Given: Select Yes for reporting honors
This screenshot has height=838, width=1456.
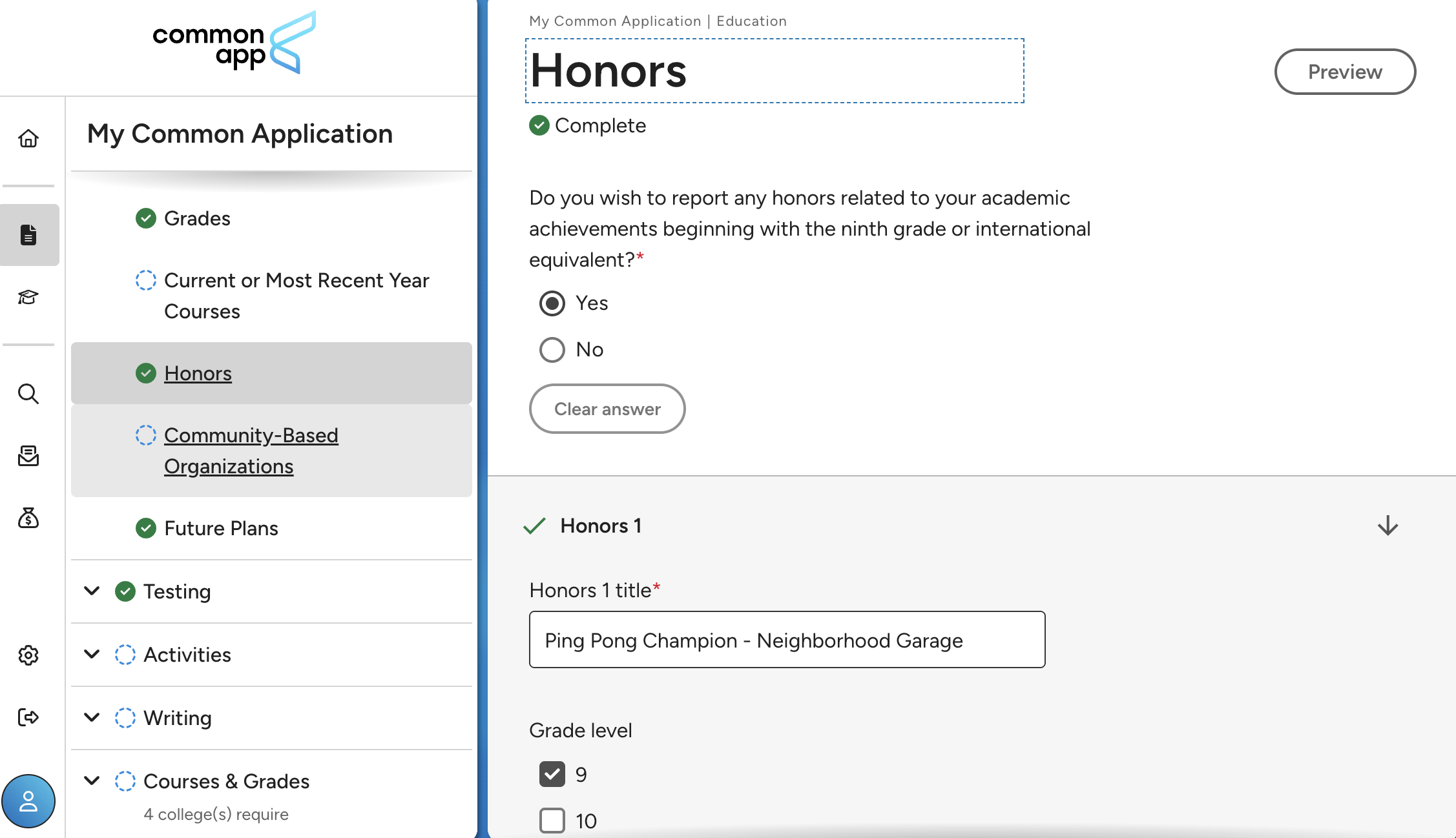Looking at the screenshot, I should (x=551, y=303).
